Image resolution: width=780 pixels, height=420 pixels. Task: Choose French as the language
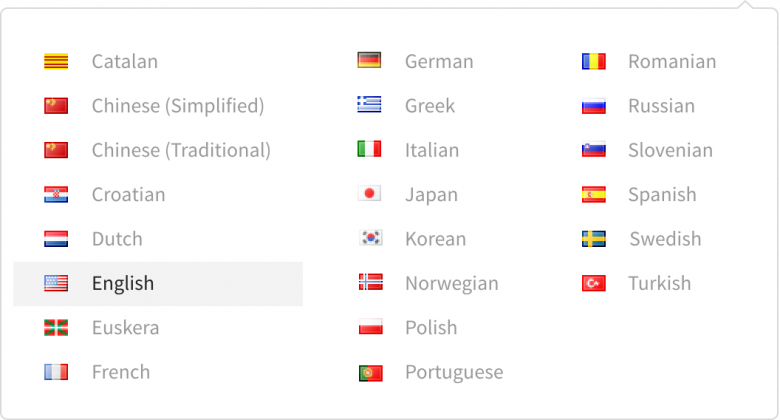(158, 372)
